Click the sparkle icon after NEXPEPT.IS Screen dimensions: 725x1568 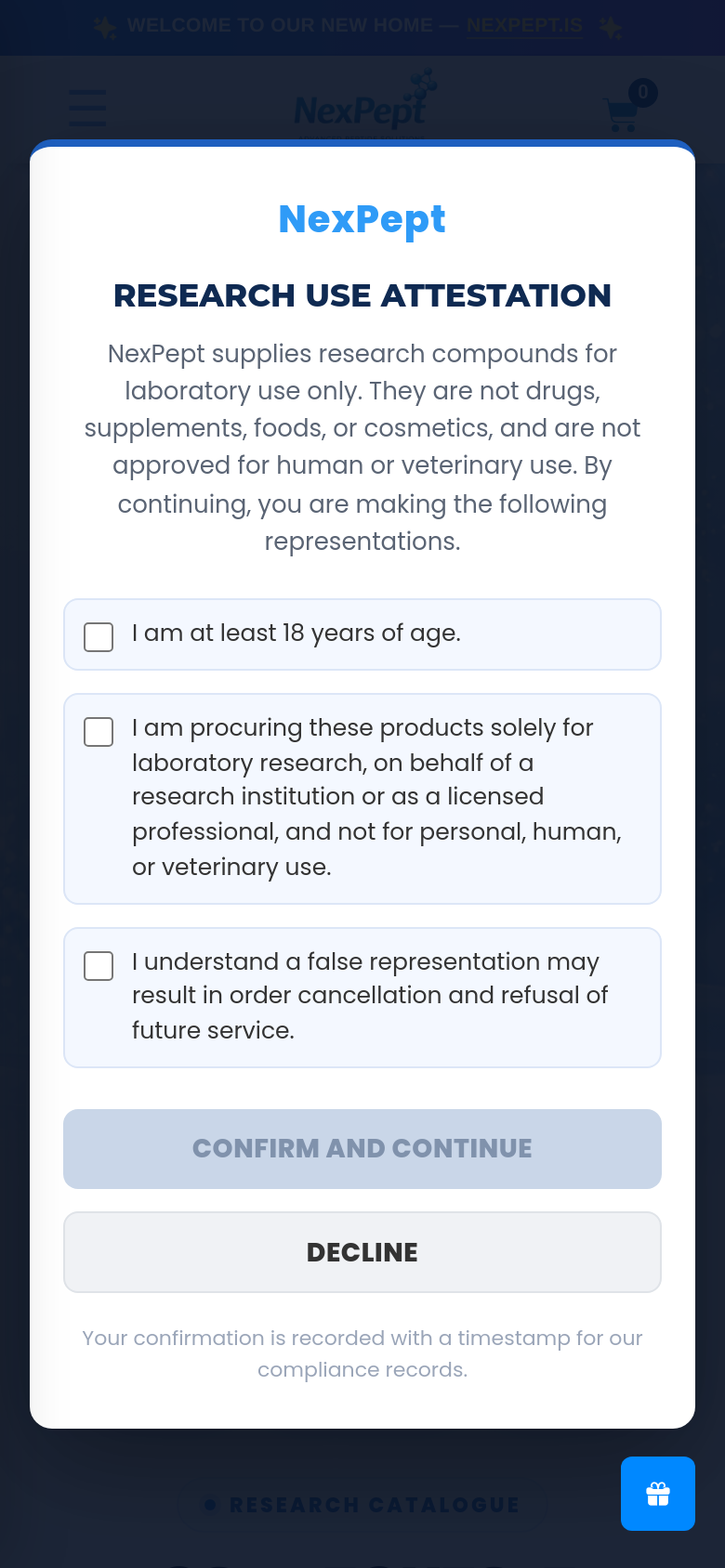point(611,28)
